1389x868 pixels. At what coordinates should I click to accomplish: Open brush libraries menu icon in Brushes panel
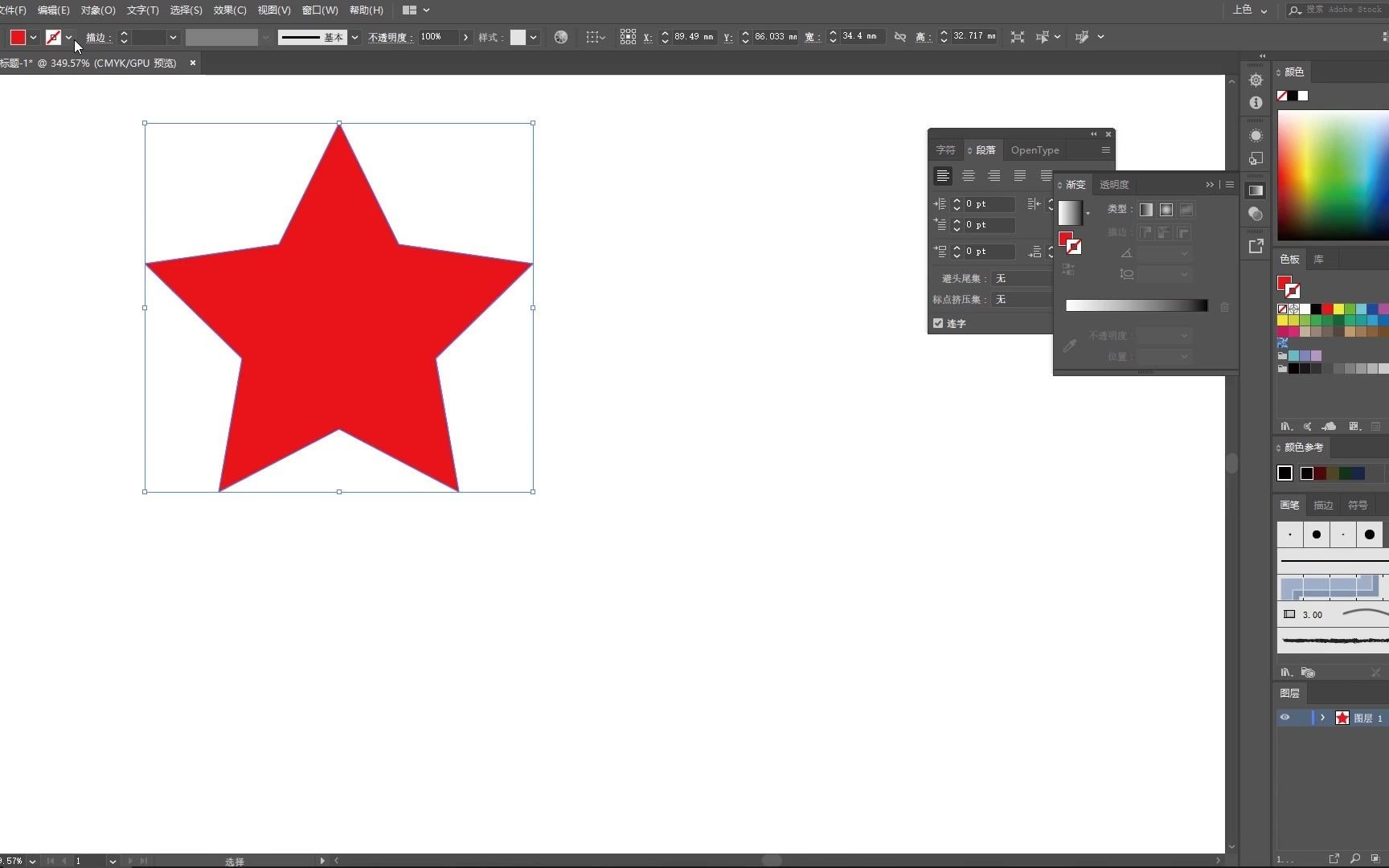[x=1286, y=672]
